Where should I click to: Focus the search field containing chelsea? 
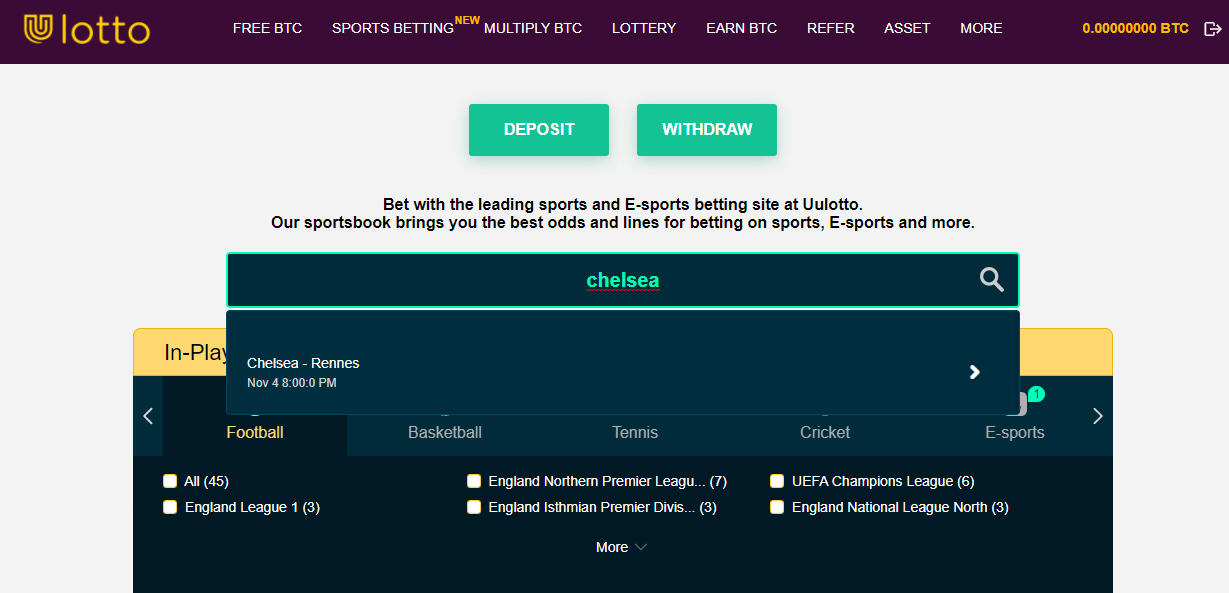tap(622, 280)
